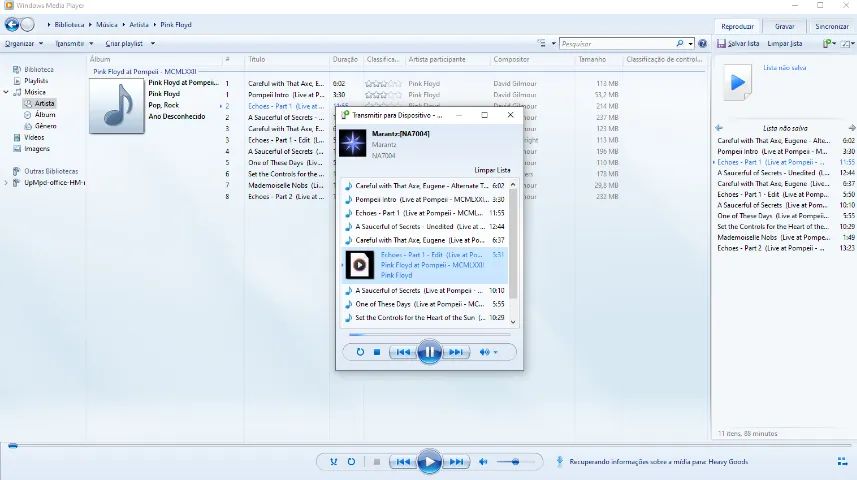The width and height of the screenshot is (857, 480).
Task: Open the Transmitir menu
Action: pyautogui.click(x=74, y=44)
